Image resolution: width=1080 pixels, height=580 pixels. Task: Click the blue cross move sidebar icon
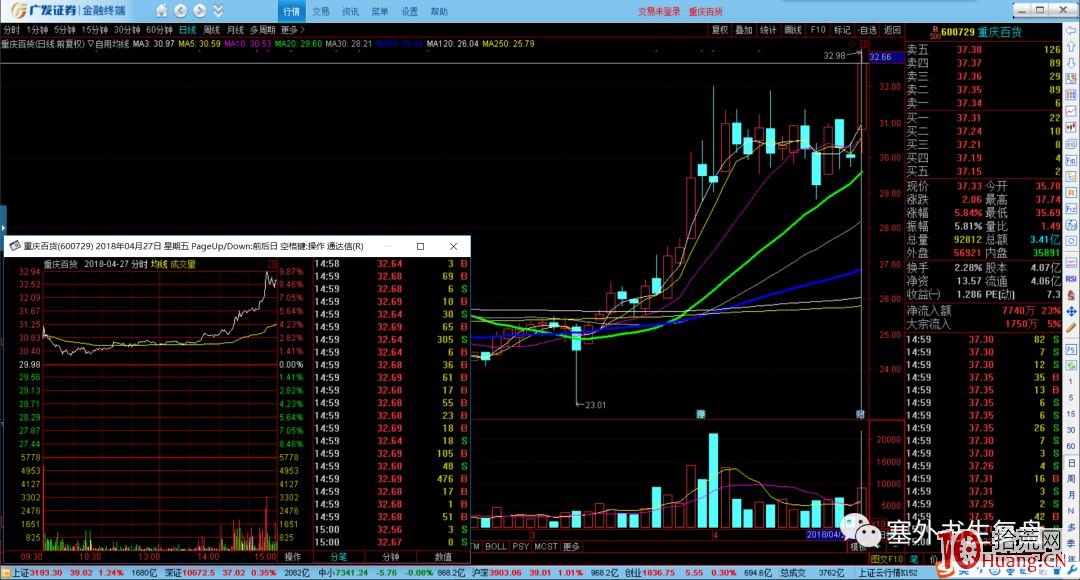click(x=1071, y=311)
